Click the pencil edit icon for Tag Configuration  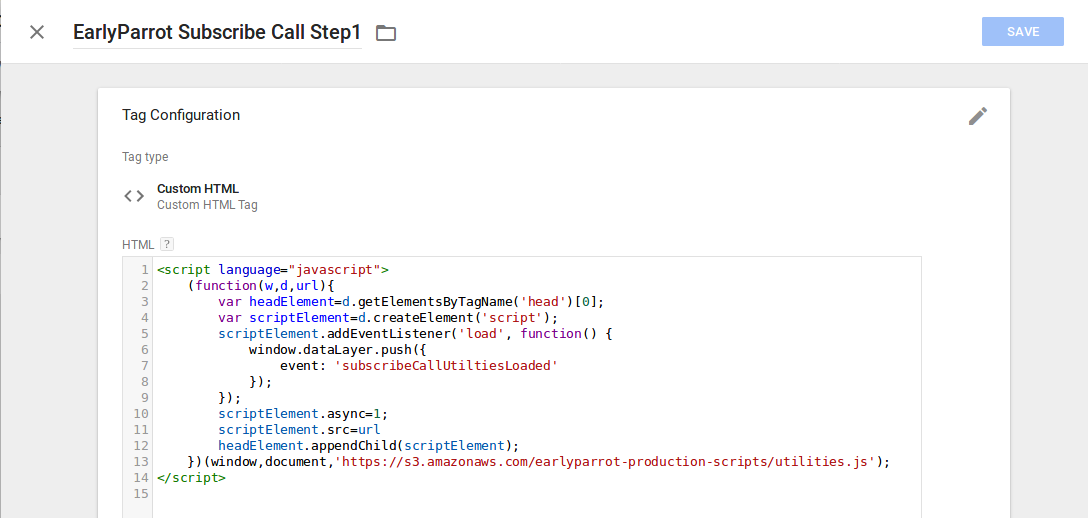coord(978,116)
